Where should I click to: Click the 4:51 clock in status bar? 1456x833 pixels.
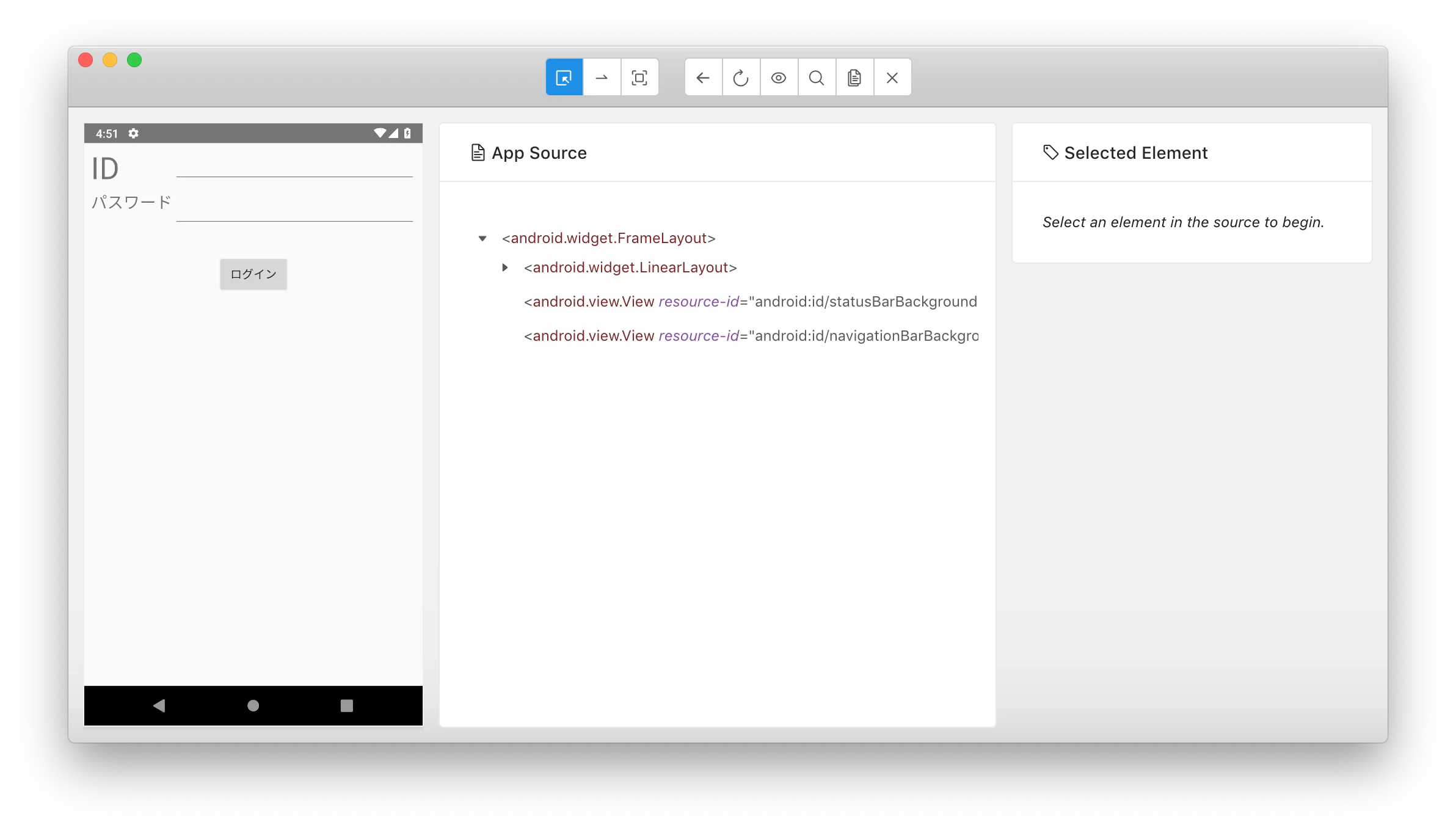(x=107, y=134)
